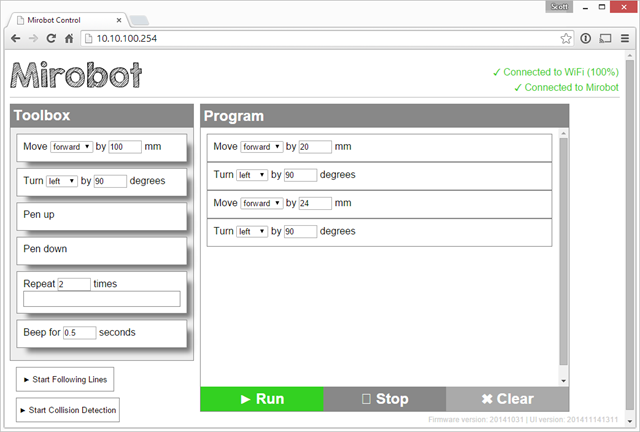Start Collision Detection
This screenshot has height=432, width=640.
coord(68,410)
